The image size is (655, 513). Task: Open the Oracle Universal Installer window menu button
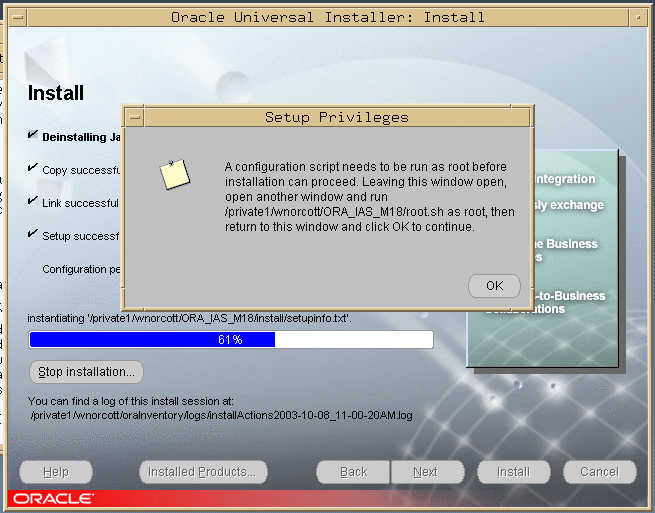pyautogui.click(x=18, y=18)
